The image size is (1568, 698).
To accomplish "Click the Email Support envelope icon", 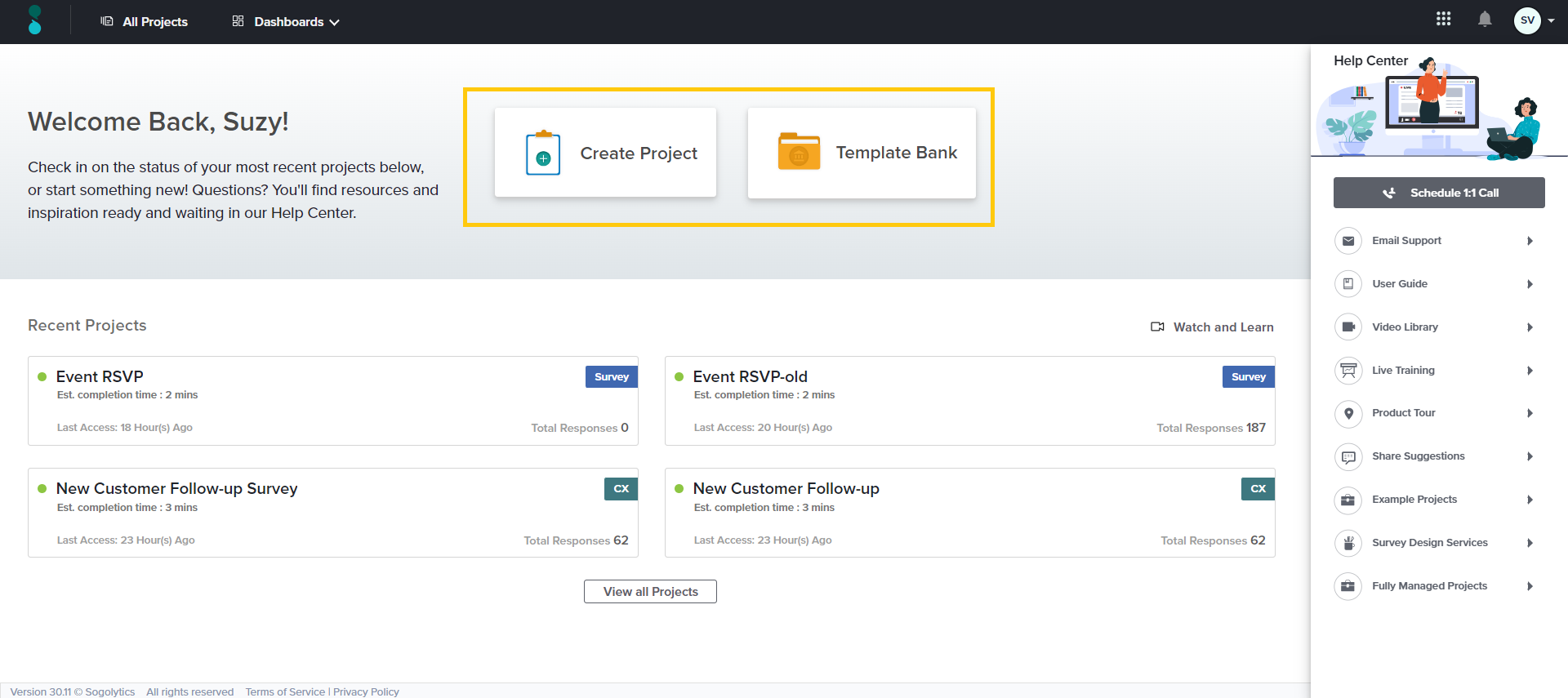I will click(1347, 241).
